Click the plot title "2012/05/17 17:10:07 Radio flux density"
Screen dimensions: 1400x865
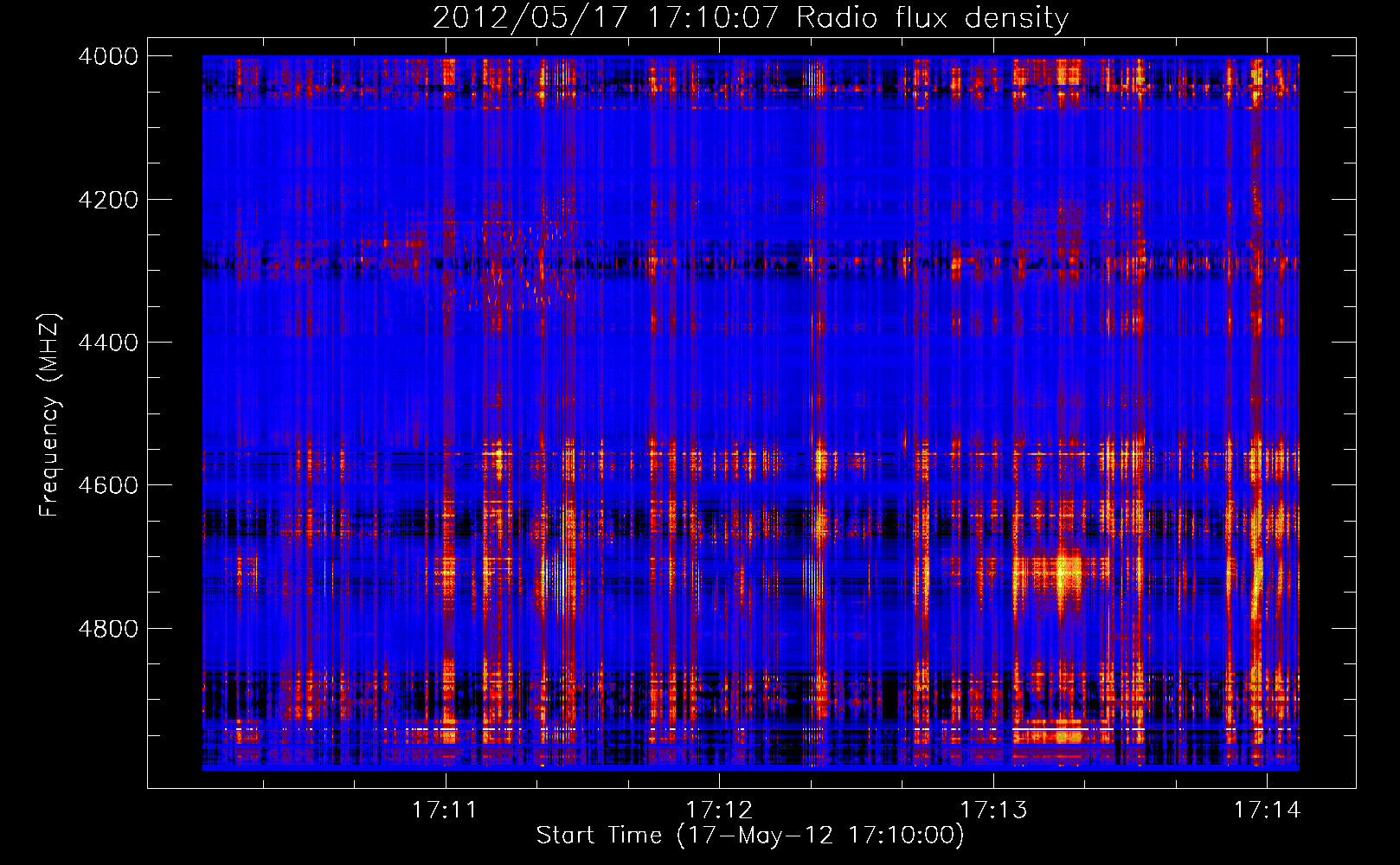point(750,17)
